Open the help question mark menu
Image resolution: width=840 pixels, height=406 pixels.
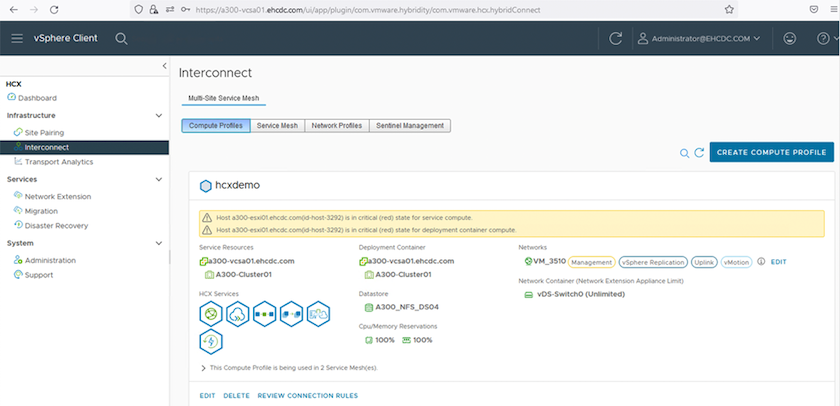[822, 38]
